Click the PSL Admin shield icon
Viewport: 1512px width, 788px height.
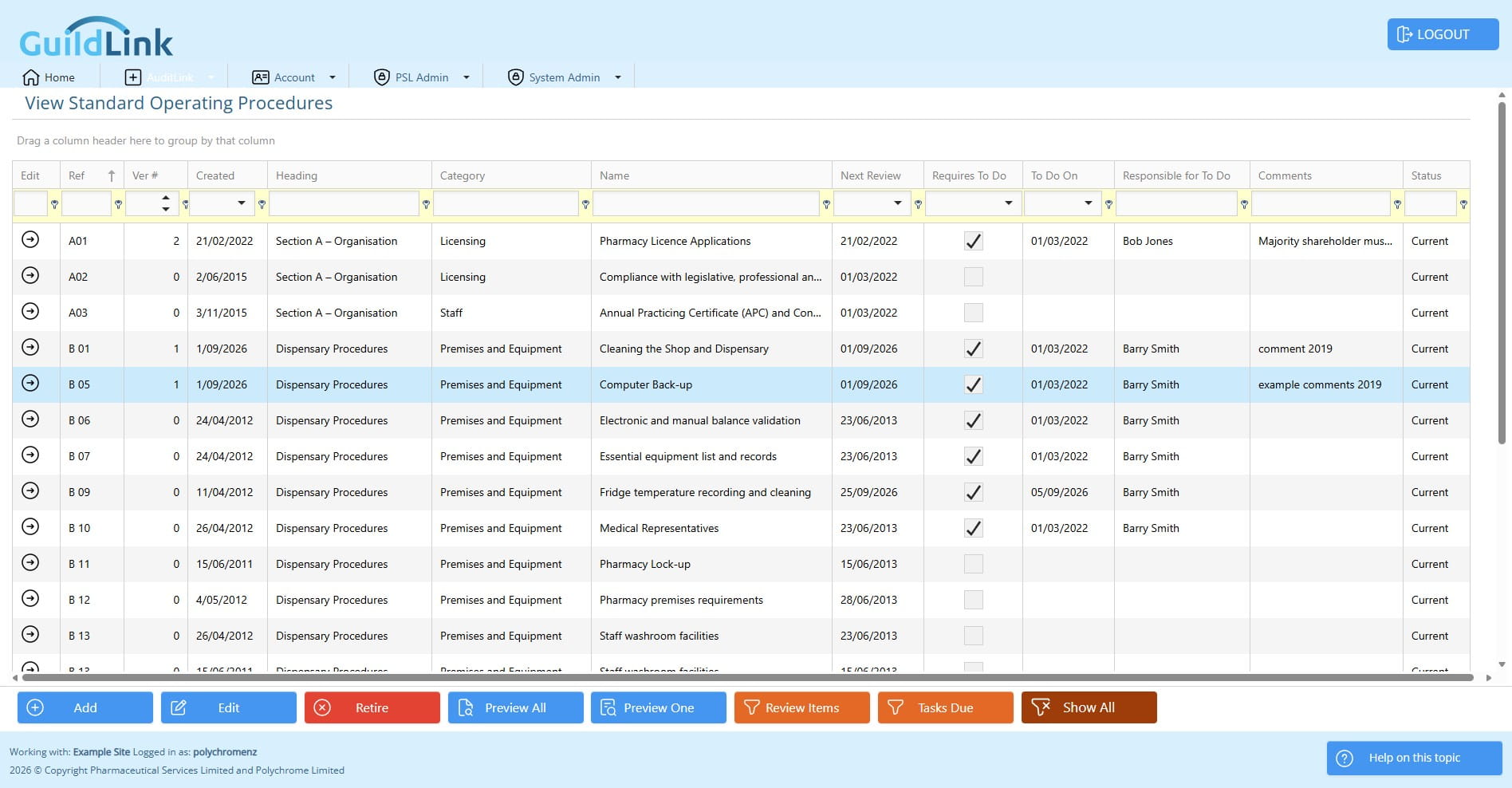[382, 77]
